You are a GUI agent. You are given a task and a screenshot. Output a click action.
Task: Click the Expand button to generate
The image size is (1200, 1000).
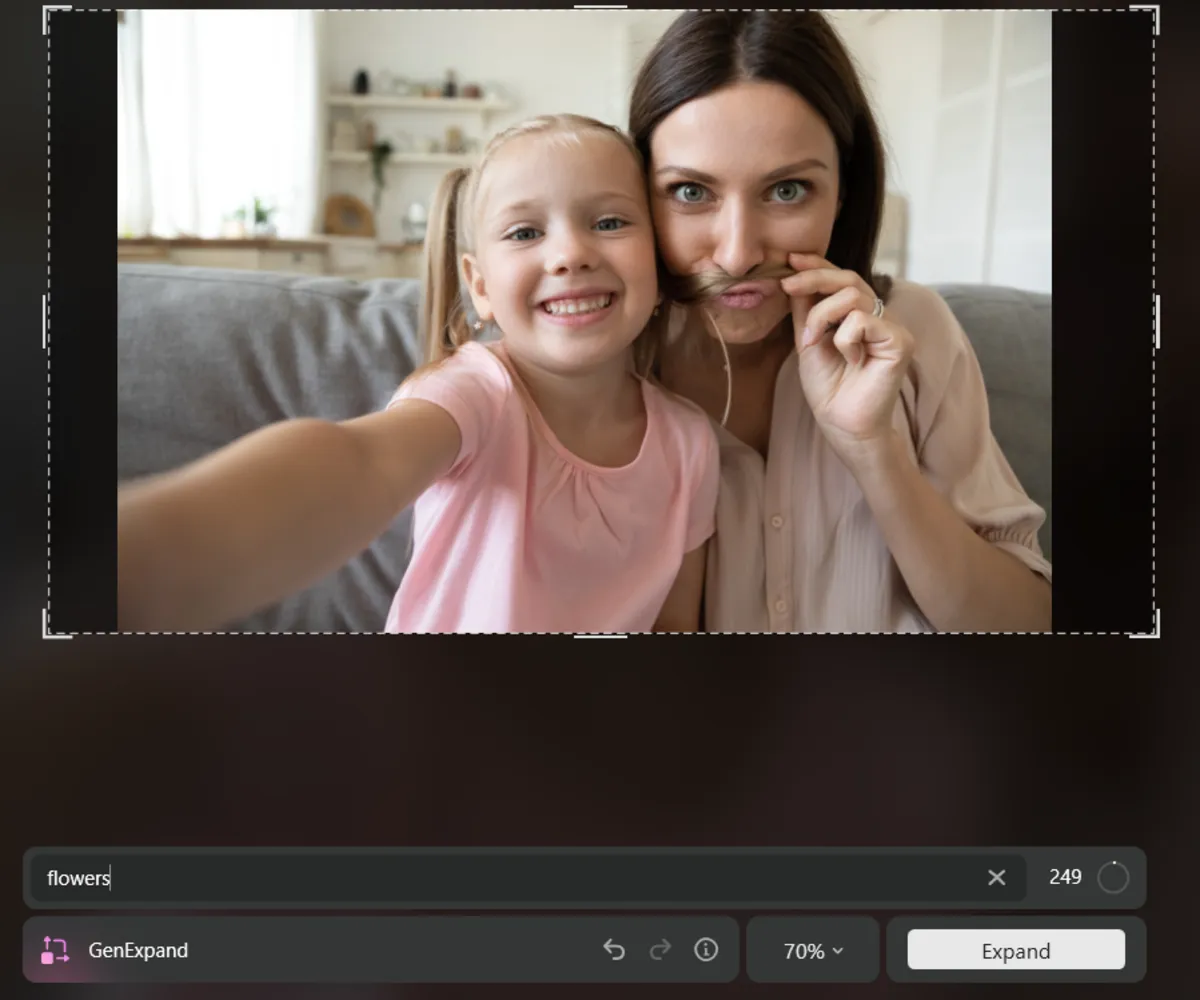tap(1015, 950)
